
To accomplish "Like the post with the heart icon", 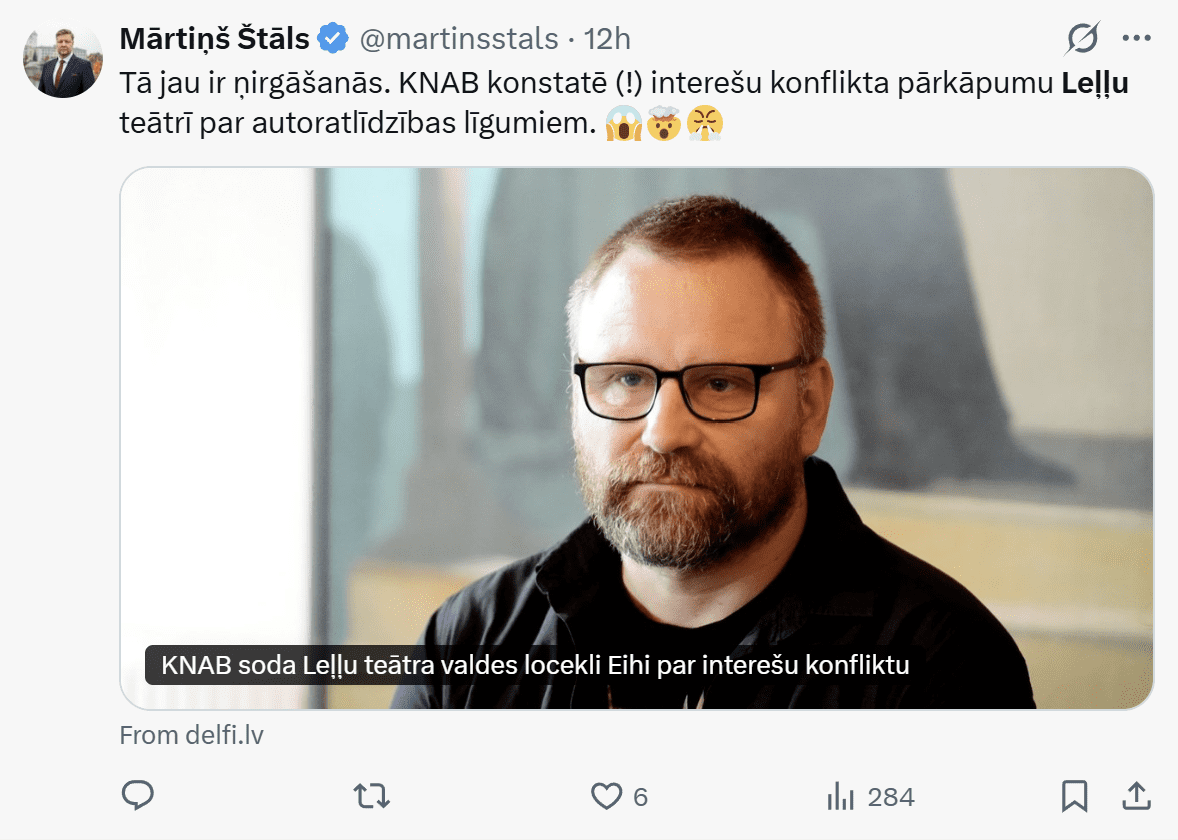I will click(607, 796).
